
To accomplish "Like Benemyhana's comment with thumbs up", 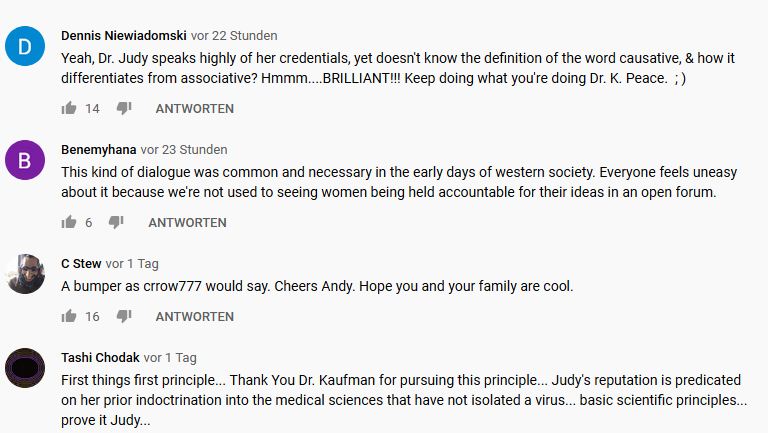I will click(x=69, y=222).
